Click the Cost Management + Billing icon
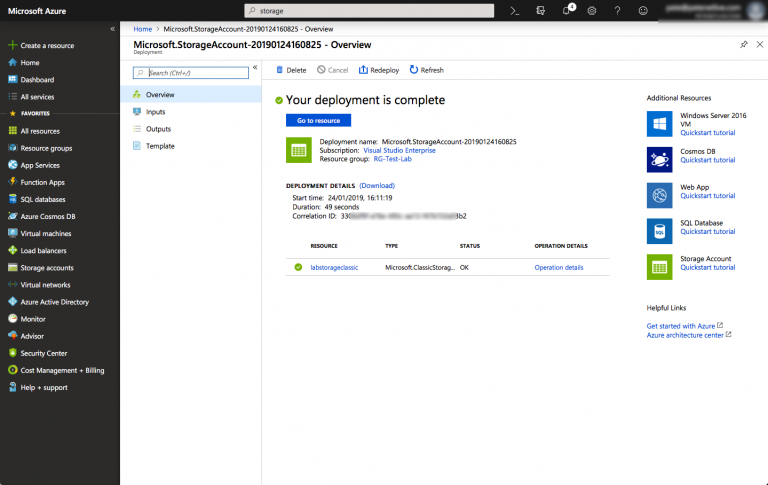The image size is (768, 485). pyautogui.click(x=13, y=370)
